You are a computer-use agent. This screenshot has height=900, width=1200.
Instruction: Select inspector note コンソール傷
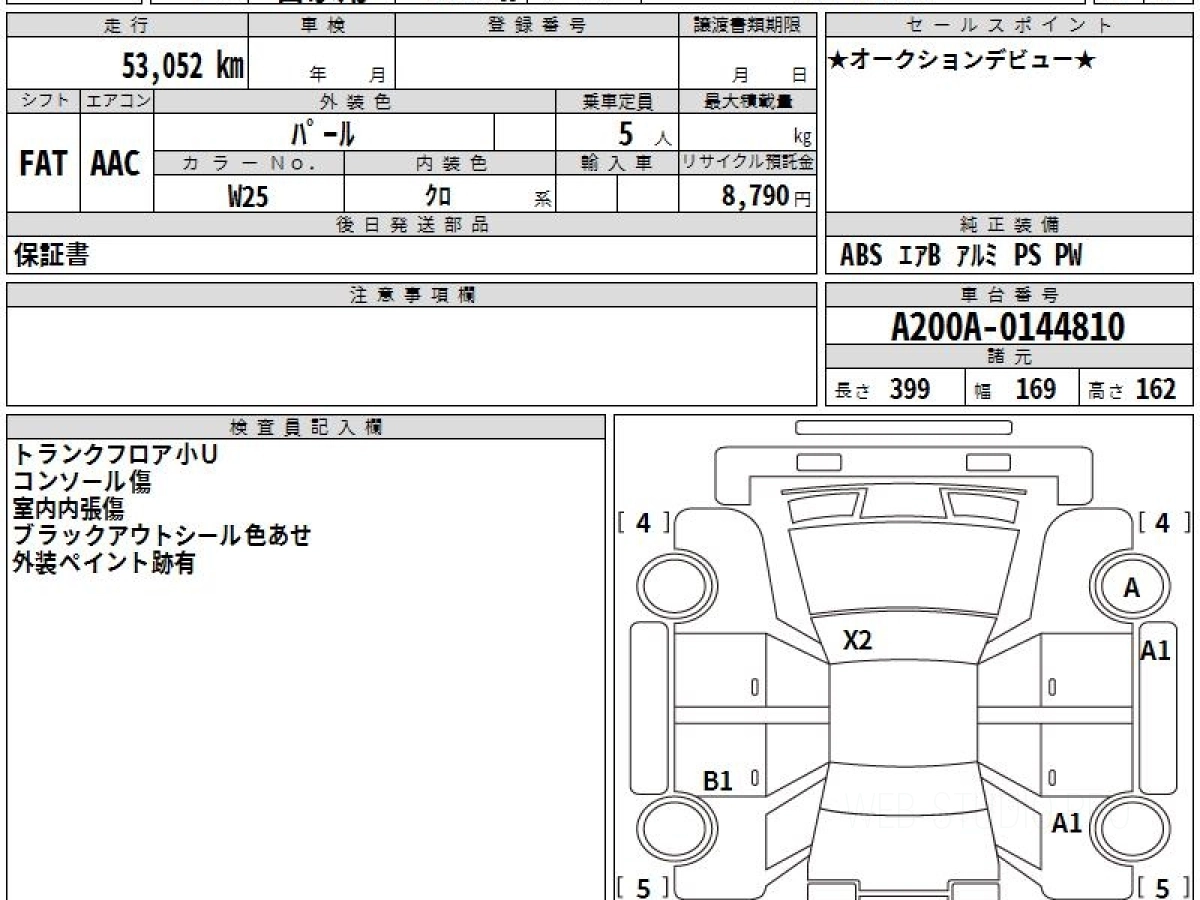82,481
